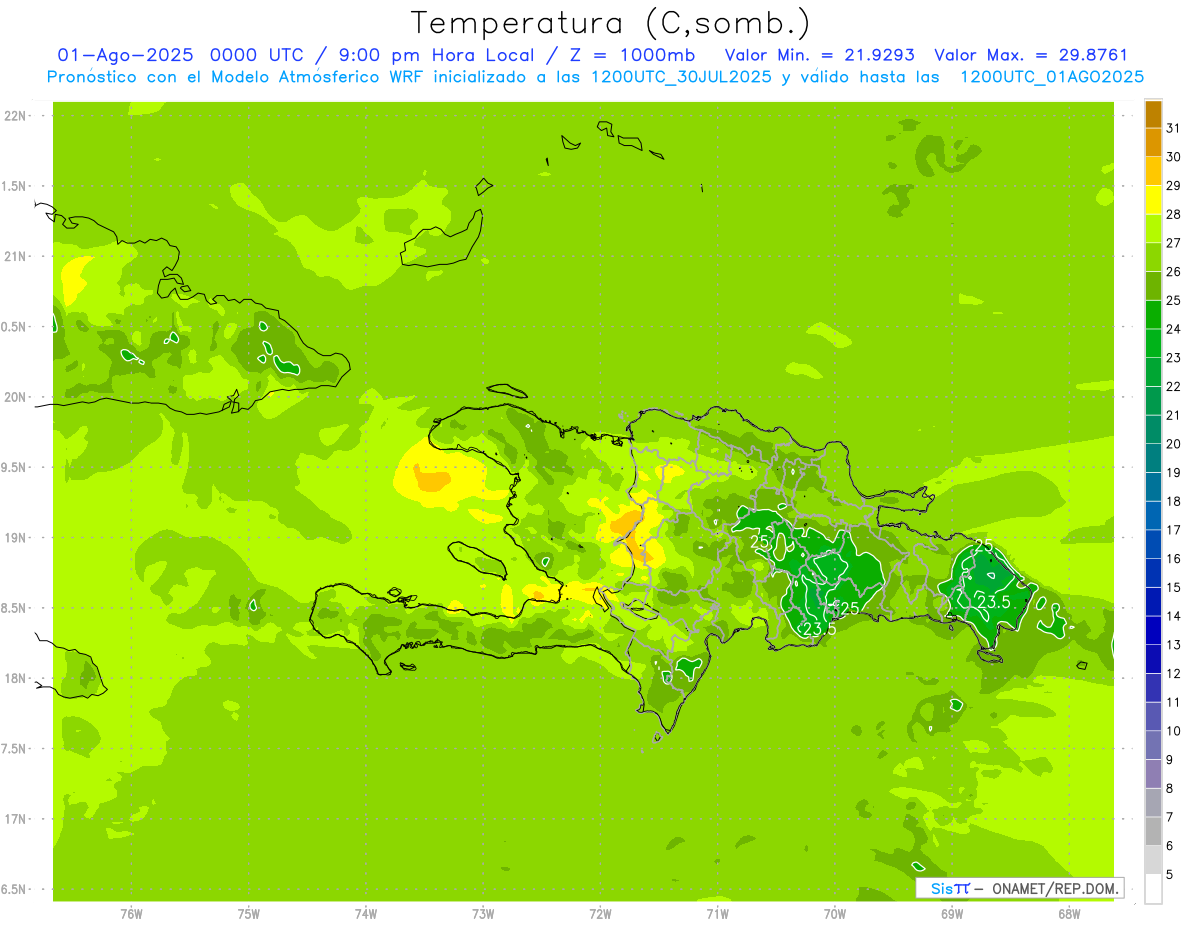Click the legend band between 21 and 22
The image size is (1200, 927).
(x=1153, y=401)
